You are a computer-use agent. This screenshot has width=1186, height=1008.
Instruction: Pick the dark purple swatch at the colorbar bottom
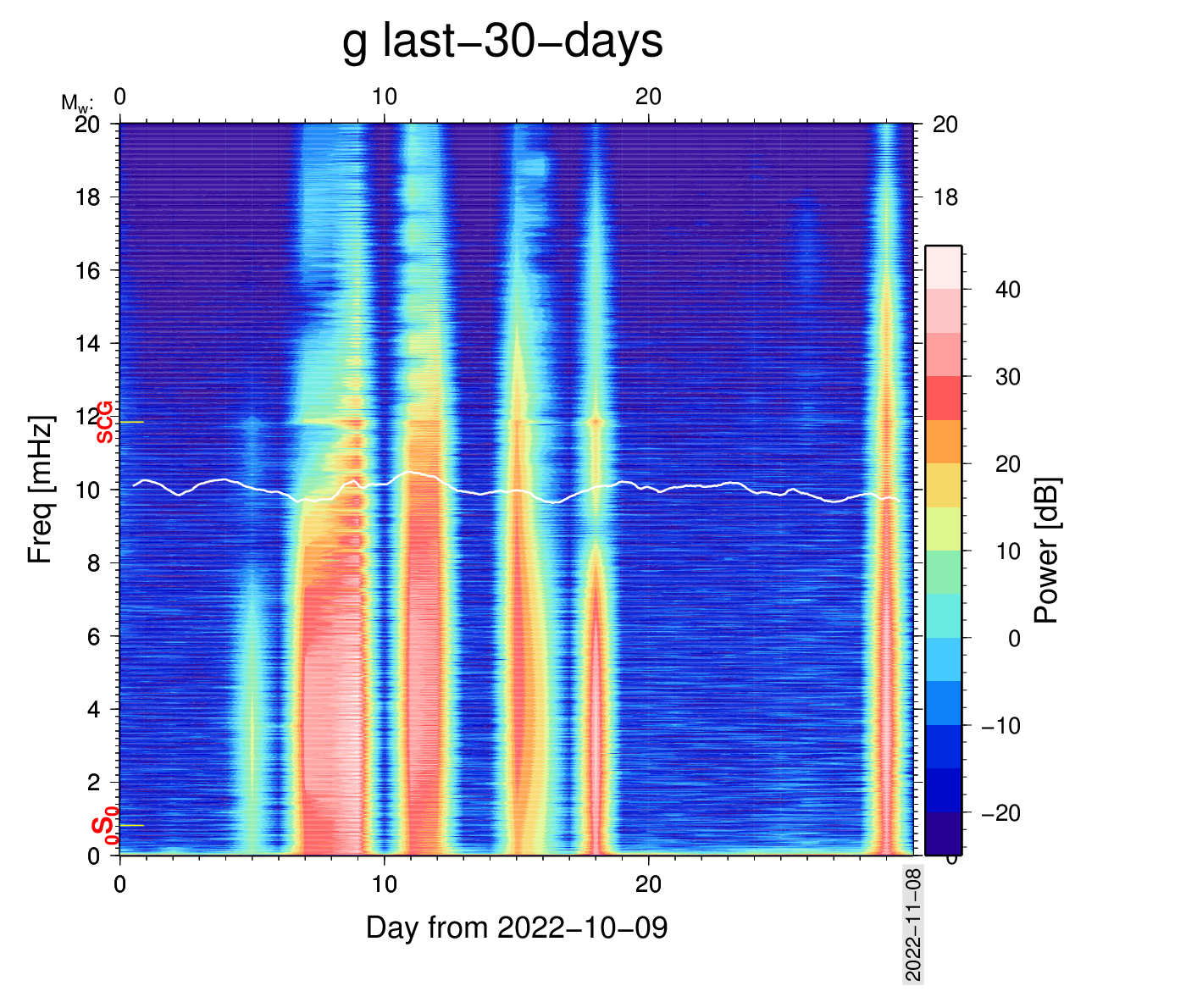(943, 834)
